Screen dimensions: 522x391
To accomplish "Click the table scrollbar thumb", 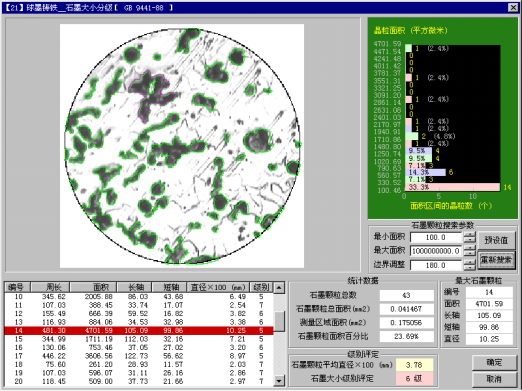I will click(279, 321).
